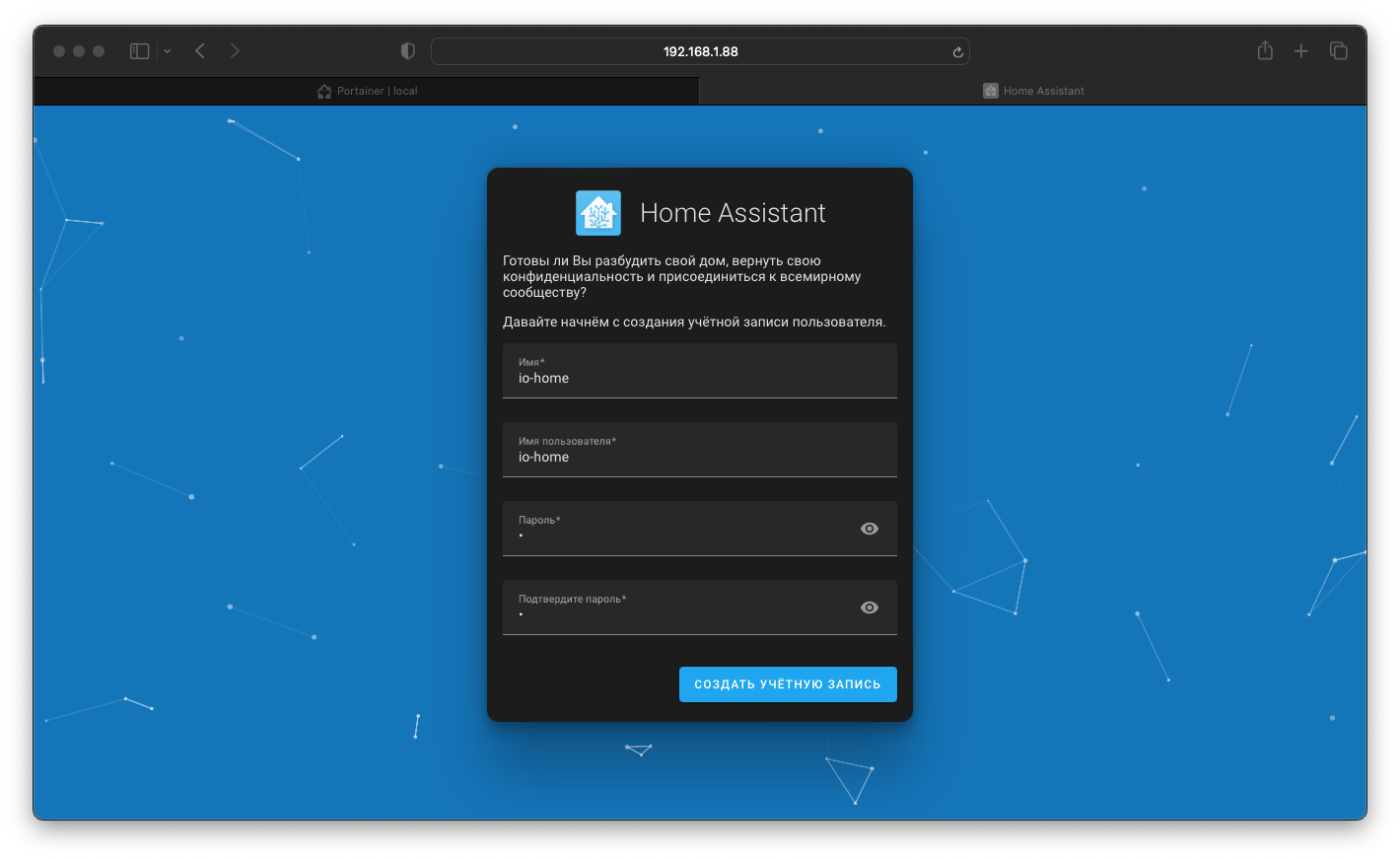This screenshot has height=861, width=1400.
Task: Click the privacy shield icon in Safari toolbar
Action: [x=407, y=50]
